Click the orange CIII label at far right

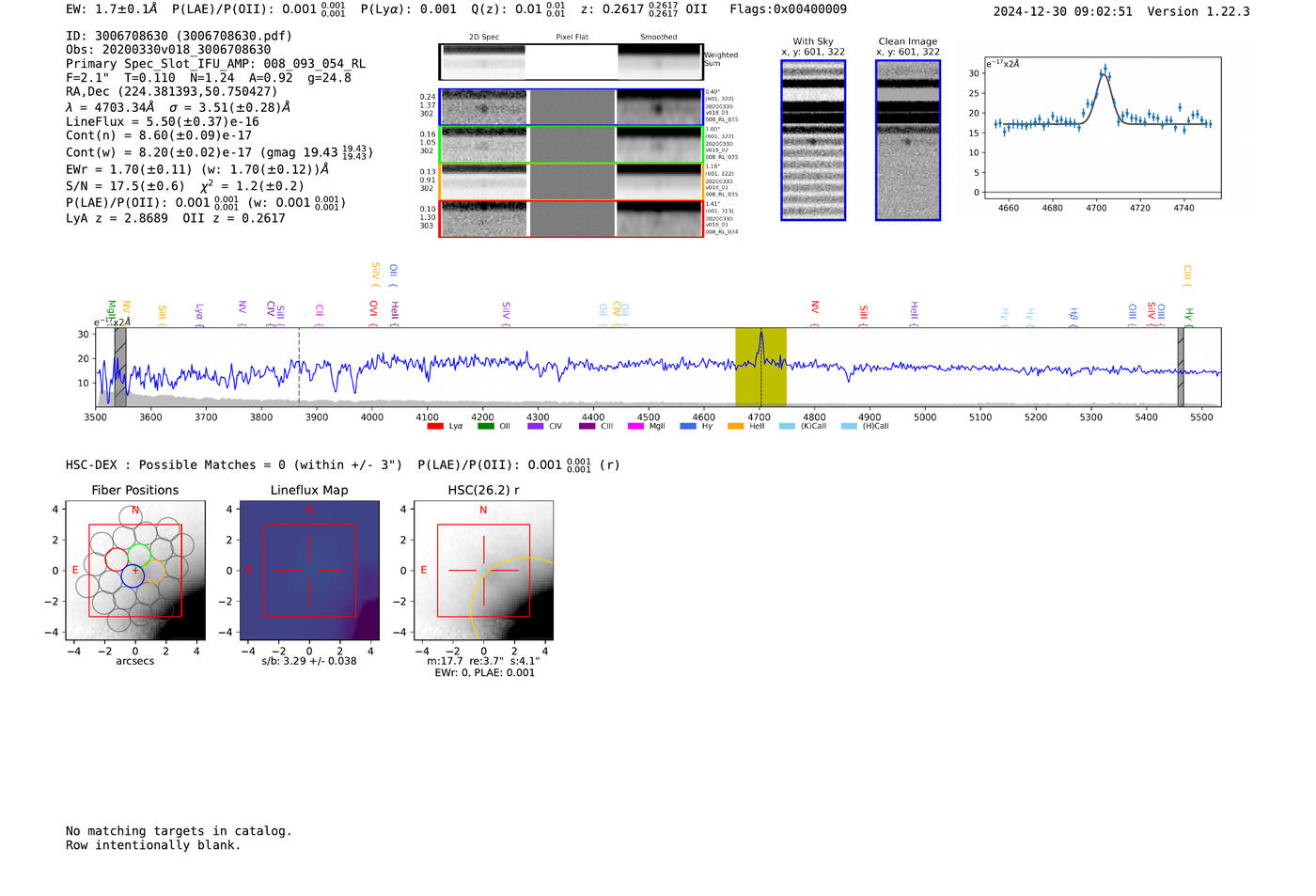[x=1187, y=274]
